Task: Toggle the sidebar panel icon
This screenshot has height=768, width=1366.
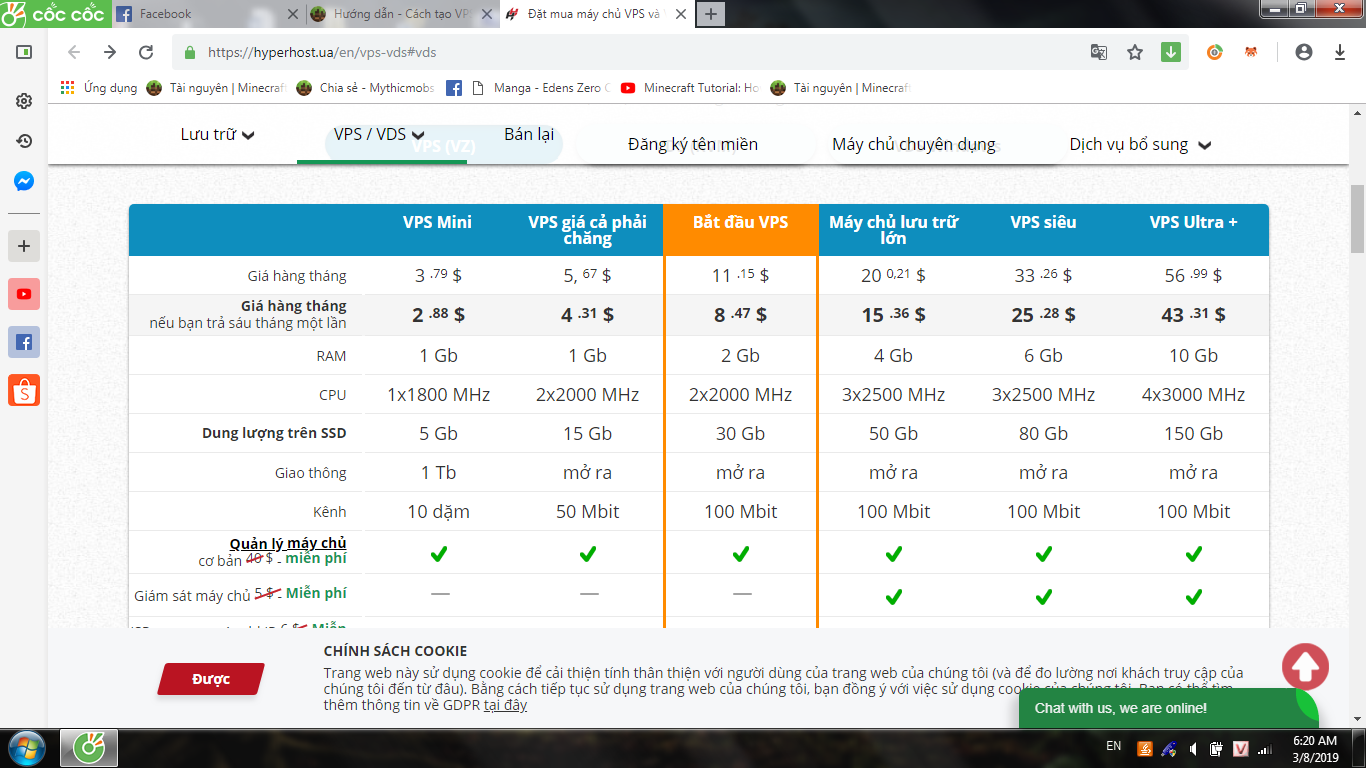Action: pos(24,52)
